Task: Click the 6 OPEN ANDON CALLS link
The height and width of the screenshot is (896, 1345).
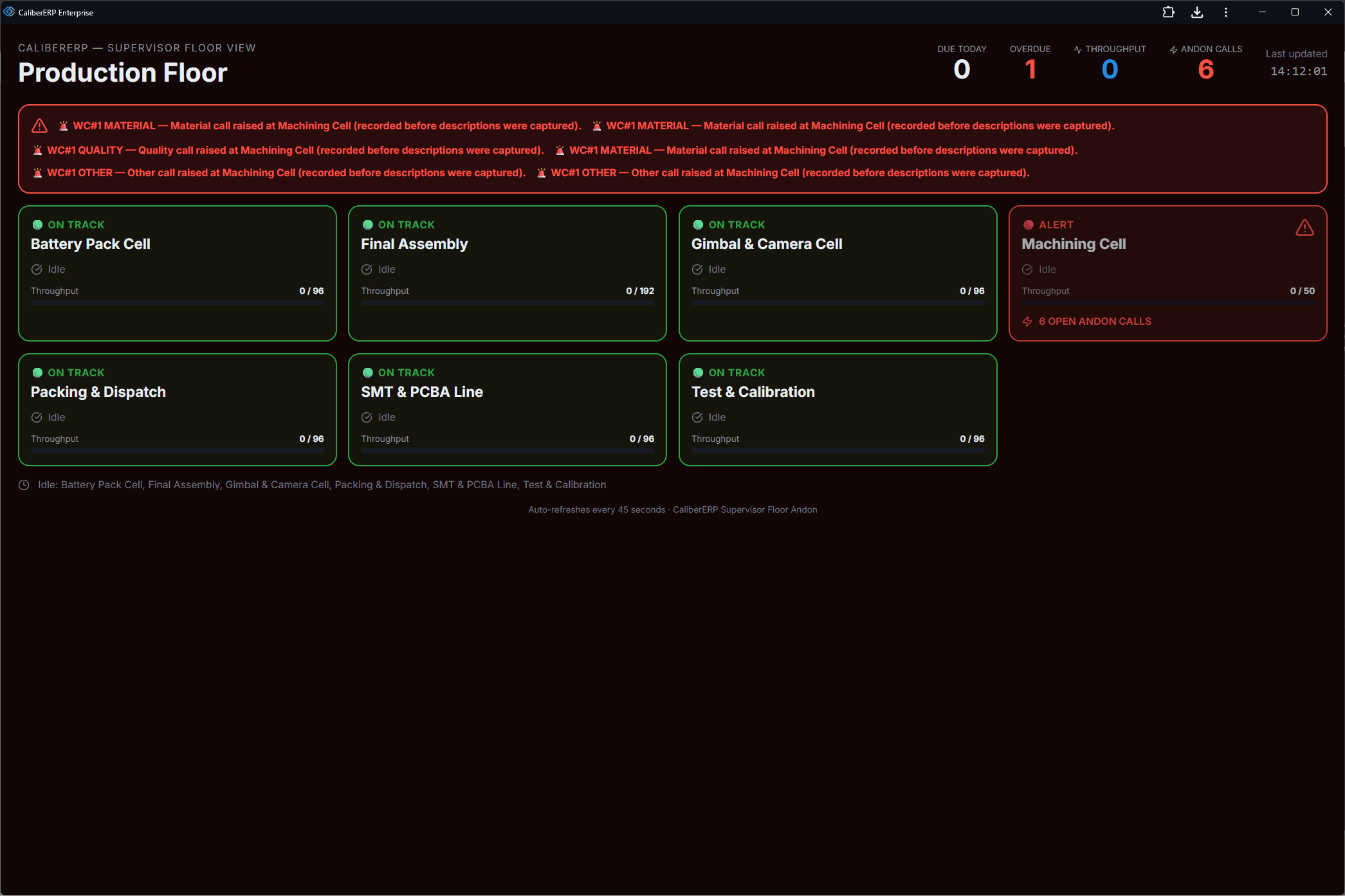Action: (1095, 322)
